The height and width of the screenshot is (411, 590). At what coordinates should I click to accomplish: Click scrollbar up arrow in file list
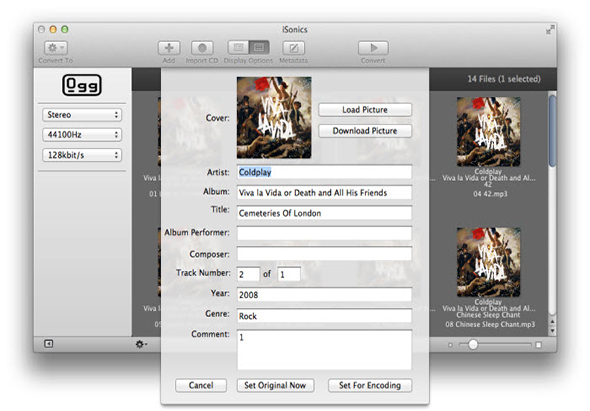click(x=552, y=322)
